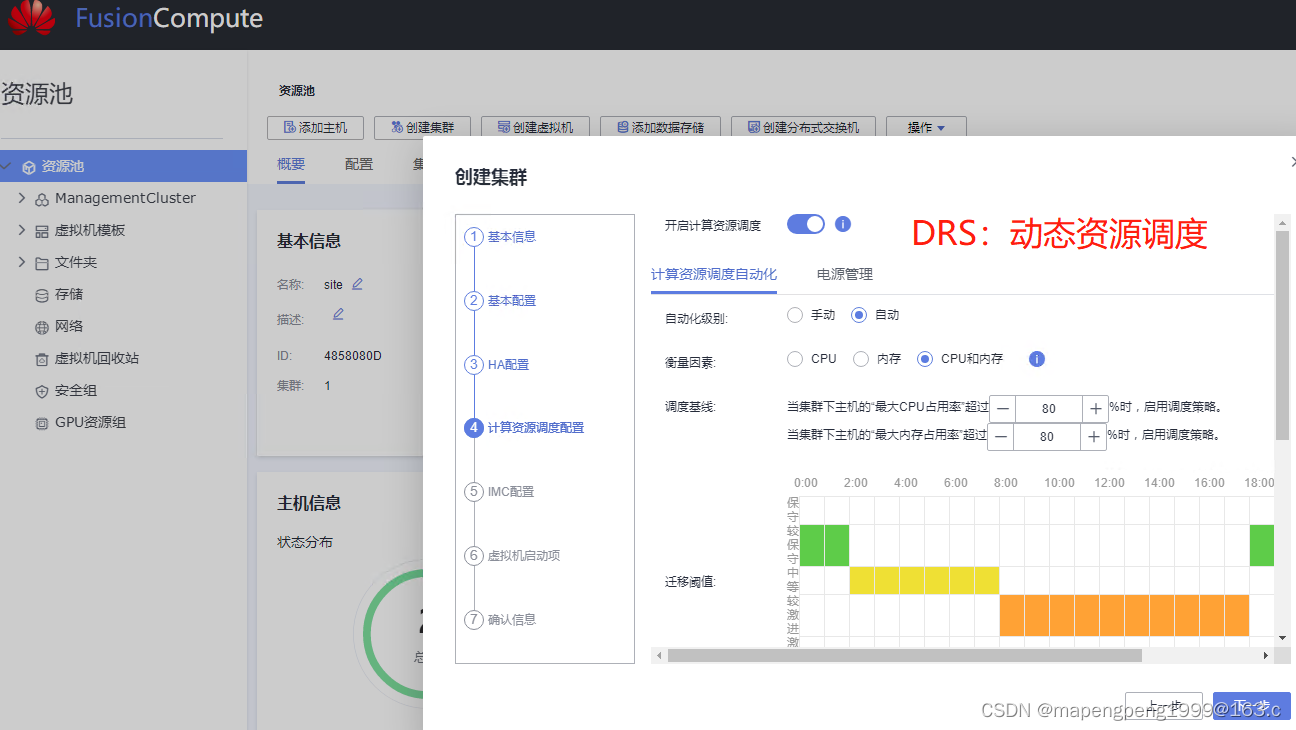Expand ManagementCluster tree node
Viewport: 1296px width, 730px height.
click(x=22, y=199)
